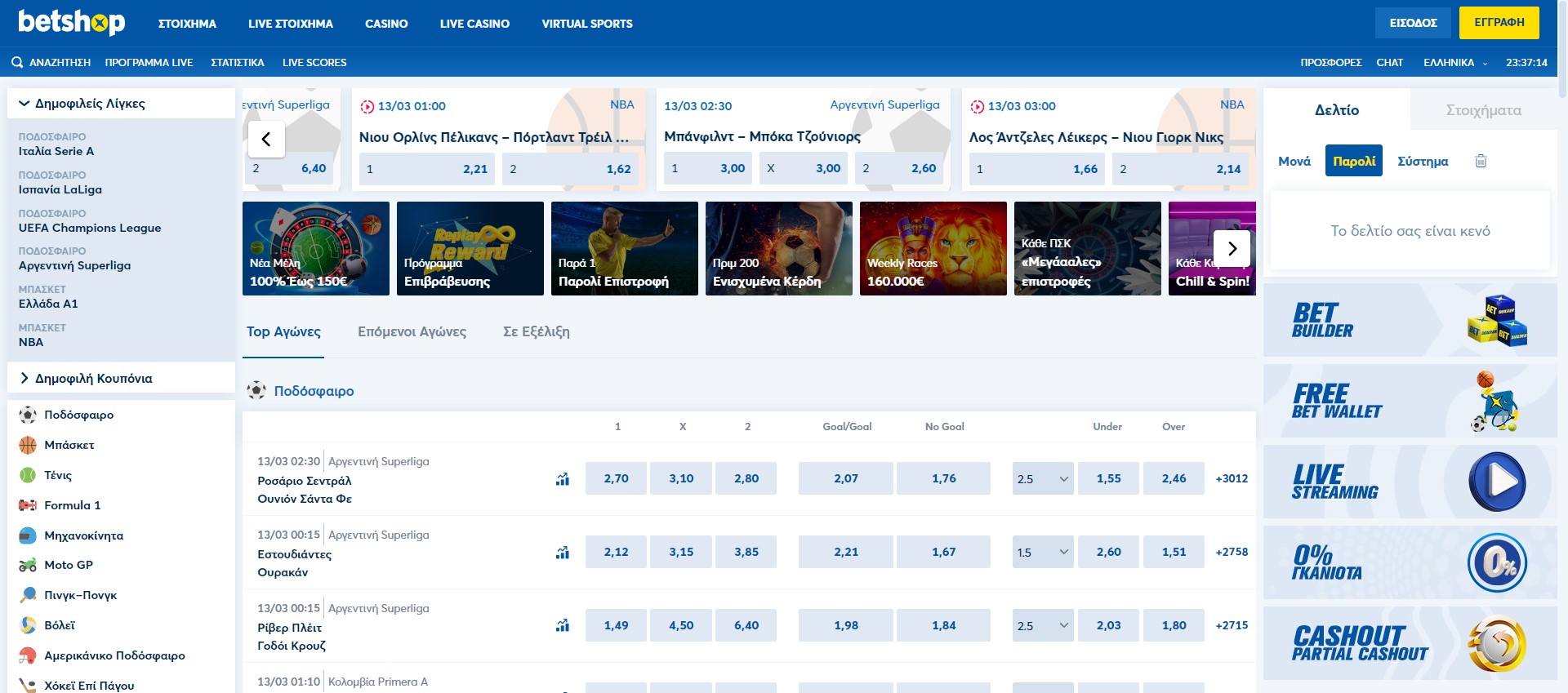Pick odds 6,40 for Γοδόι Κρουζ win
Image resolution: width=1568 pixels, height=693 pixels.
click(x=746, y=625)
